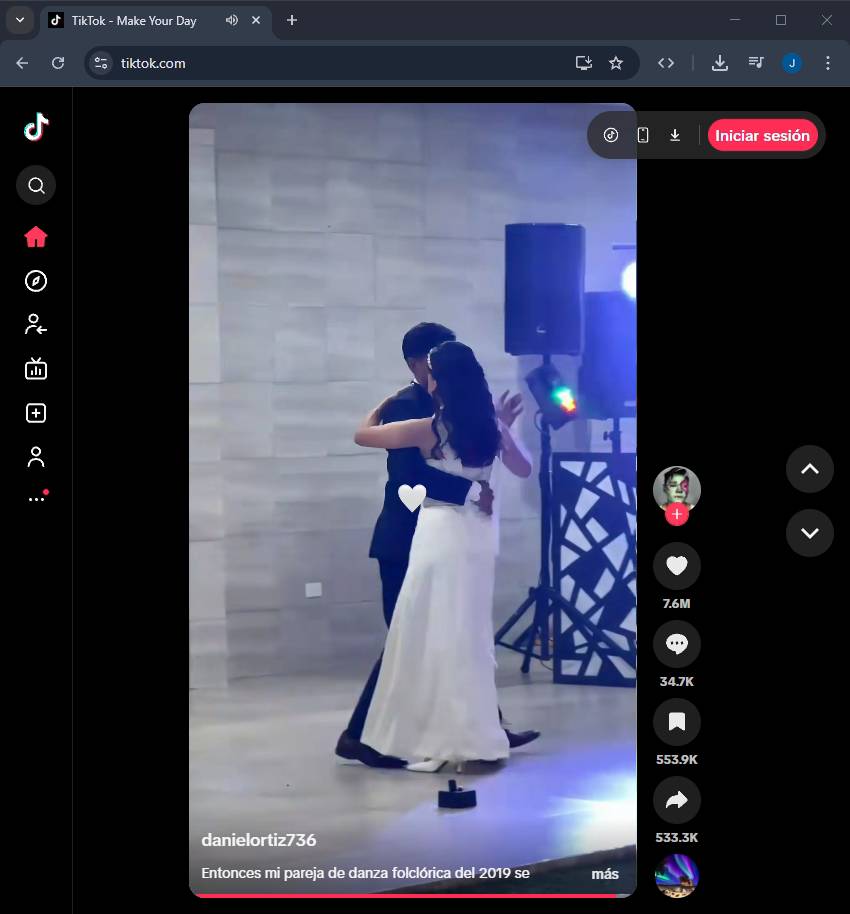The image size is (850, 914).
Task: Click the Upload plus icon
Action: tap(36, 413)
